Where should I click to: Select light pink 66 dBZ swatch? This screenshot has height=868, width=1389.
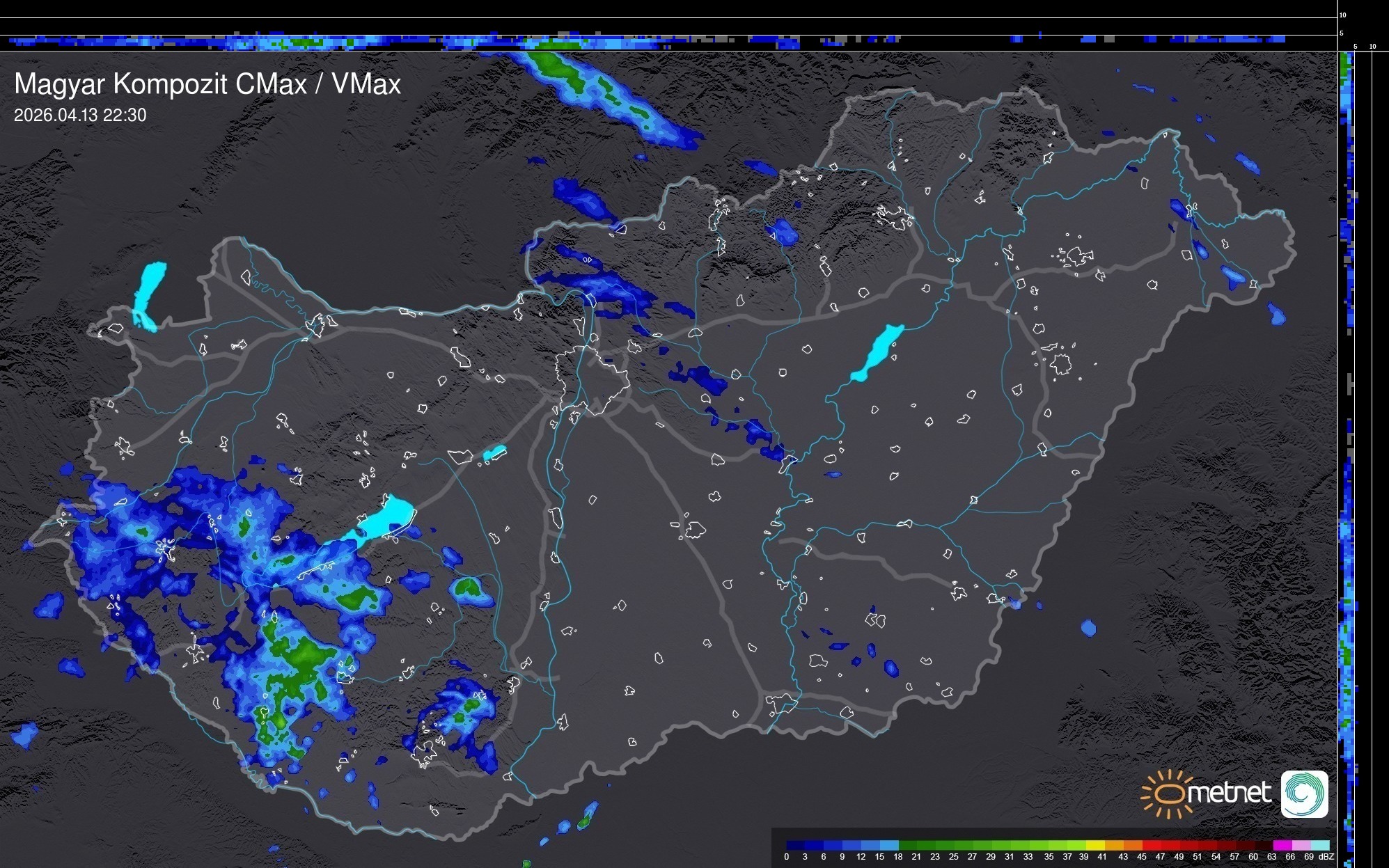(x=1301, y=845)
